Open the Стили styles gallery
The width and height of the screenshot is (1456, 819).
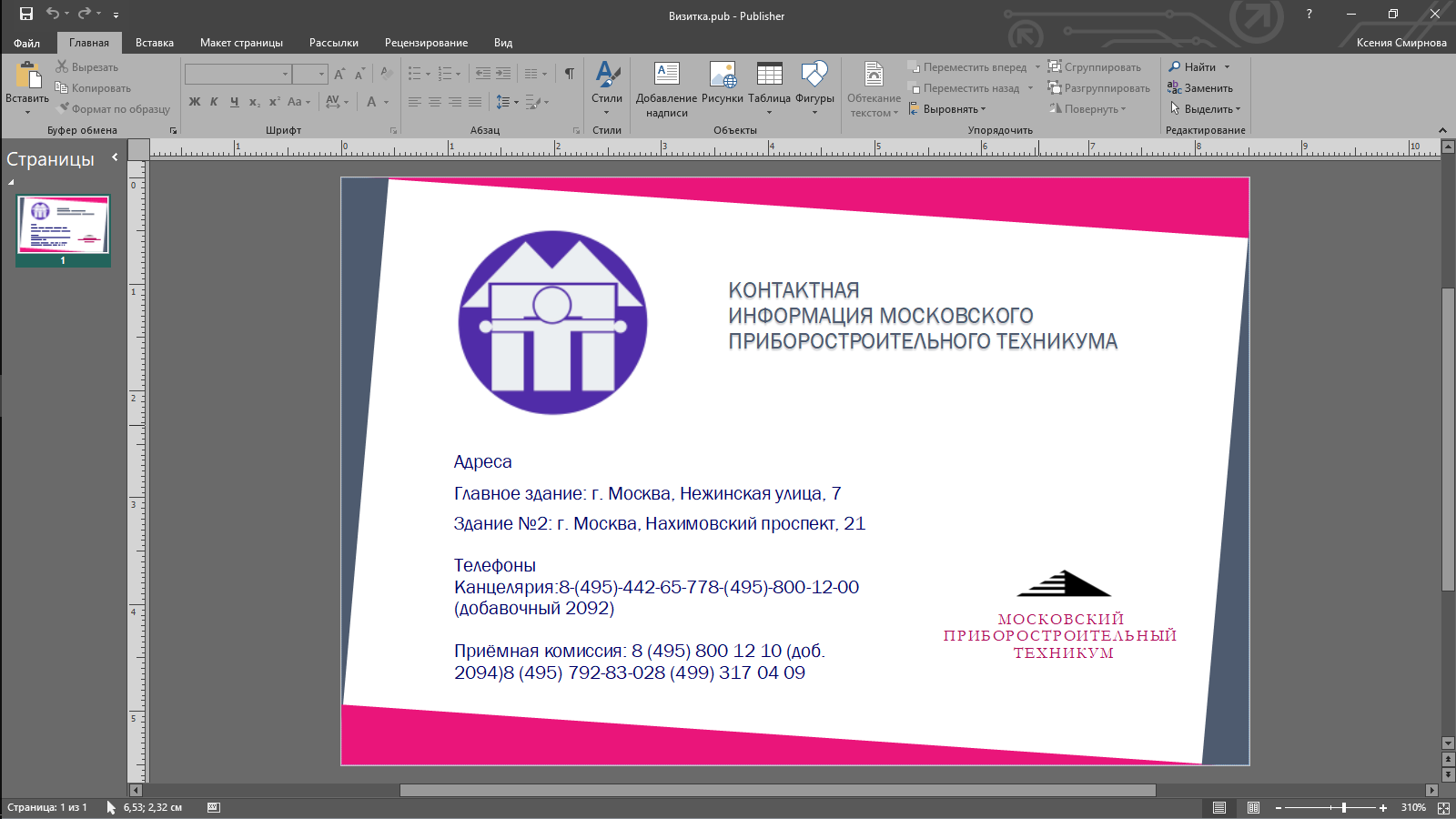(x=607, y=88)
